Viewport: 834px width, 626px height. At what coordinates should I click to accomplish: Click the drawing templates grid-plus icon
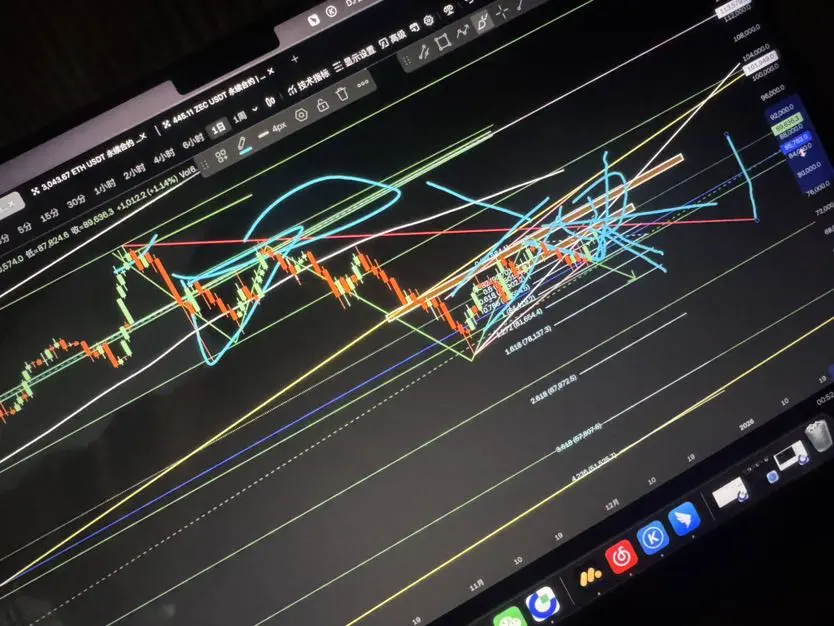[221, 156]
